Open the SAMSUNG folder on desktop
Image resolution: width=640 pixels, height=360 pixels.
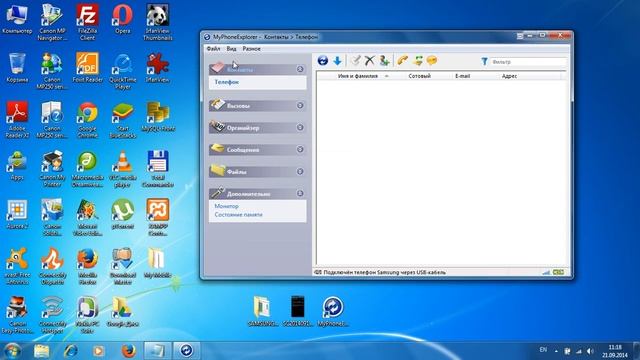[x=262, y=312]
